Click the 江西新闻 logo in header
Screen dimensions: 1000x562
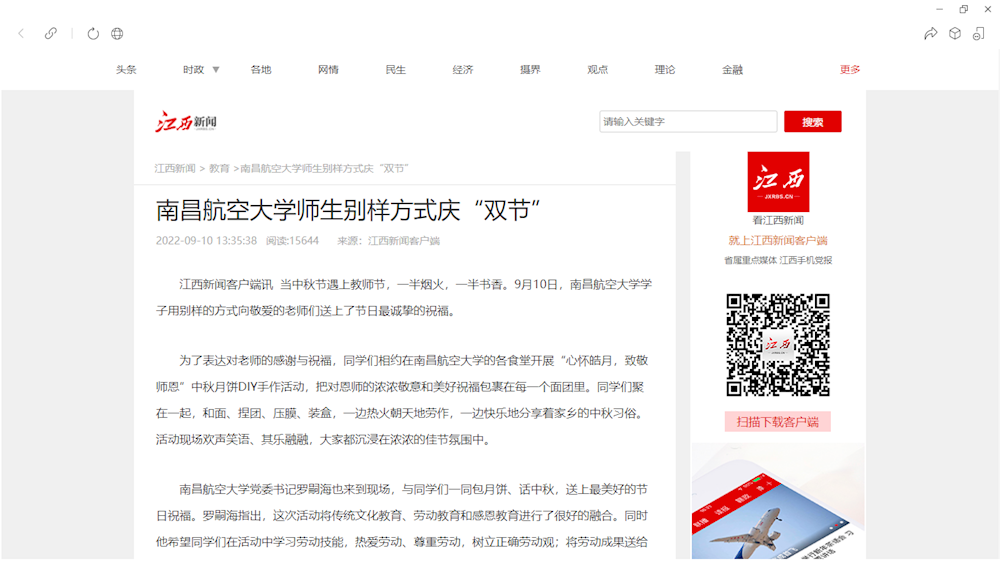[x=186, y=122]
